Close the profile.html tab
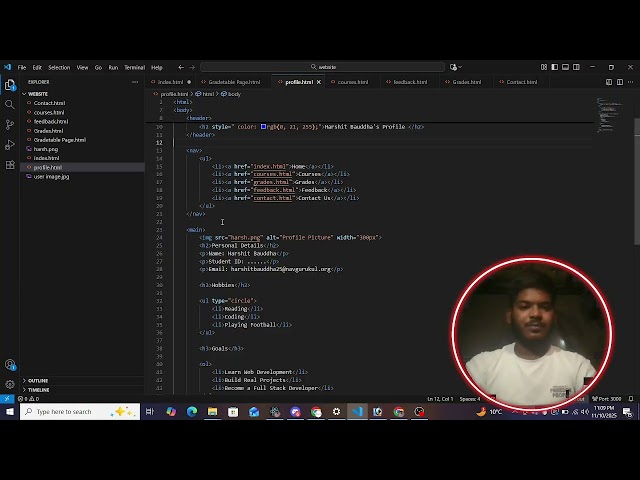Viewport: 640px width, 480px height. (319, 82)
